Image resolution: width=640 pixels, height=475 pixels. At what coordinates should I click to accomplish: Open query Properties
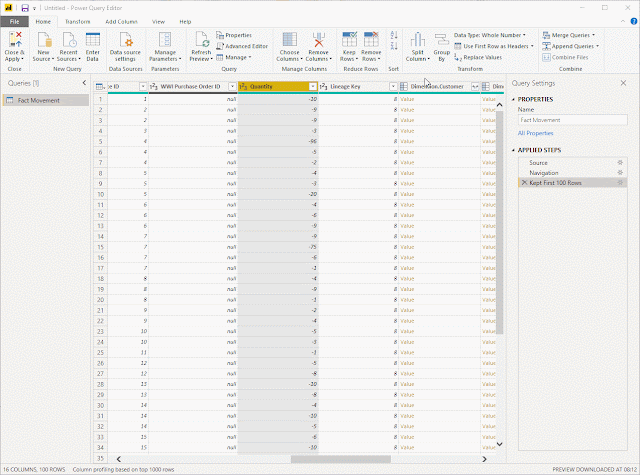[234, 35]
